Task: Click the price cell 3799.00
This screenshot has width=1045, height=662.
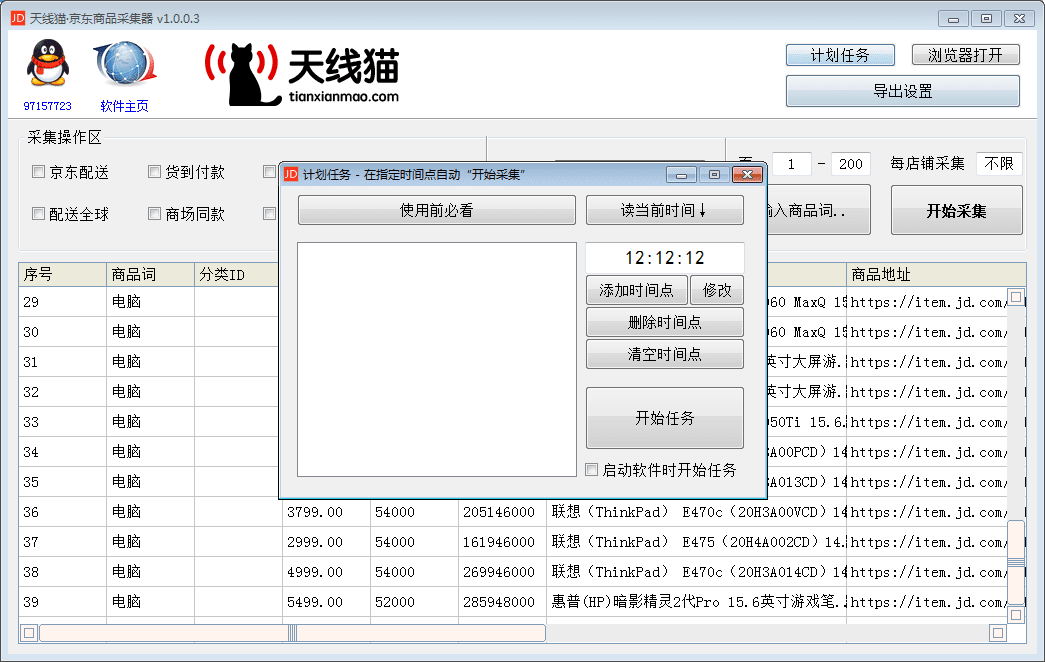Action: point(326,512)
